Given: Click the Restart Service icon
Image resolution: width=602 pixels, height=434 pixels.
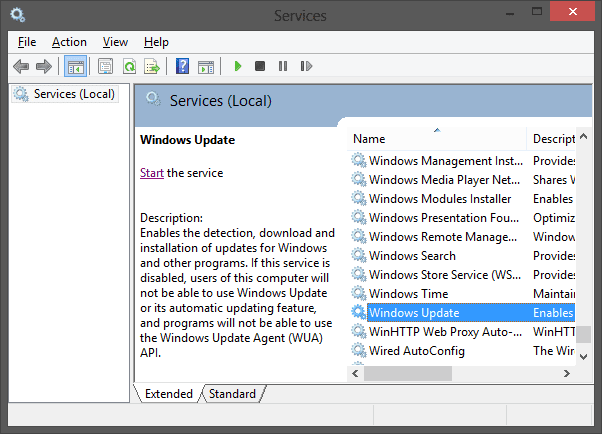Looking at the screenshot, I should click(x=306, y=66).
